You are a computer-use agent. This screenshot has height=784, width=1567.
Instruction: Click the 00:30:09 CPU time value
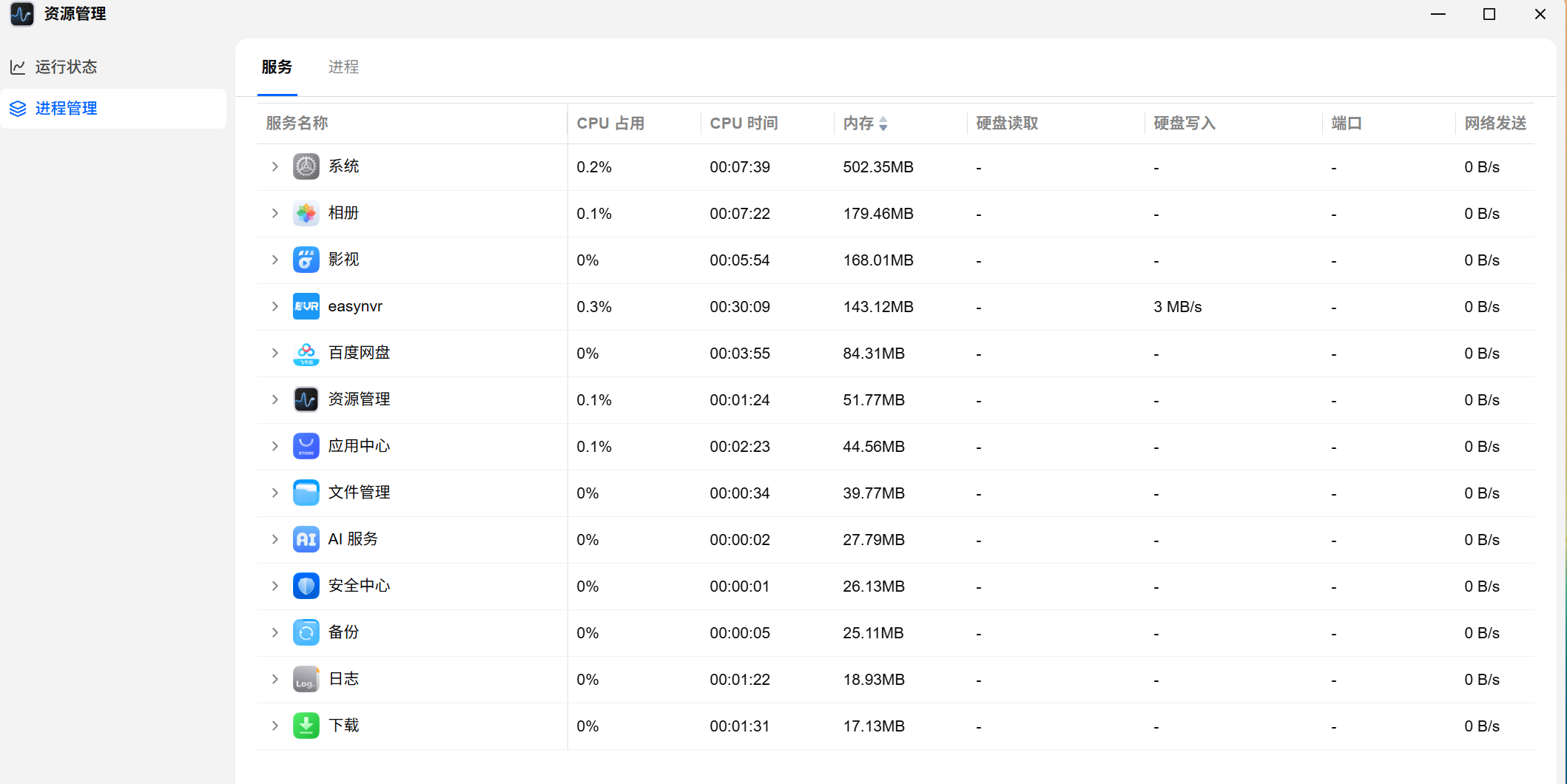pyautogui.click(x=740, y=307)
